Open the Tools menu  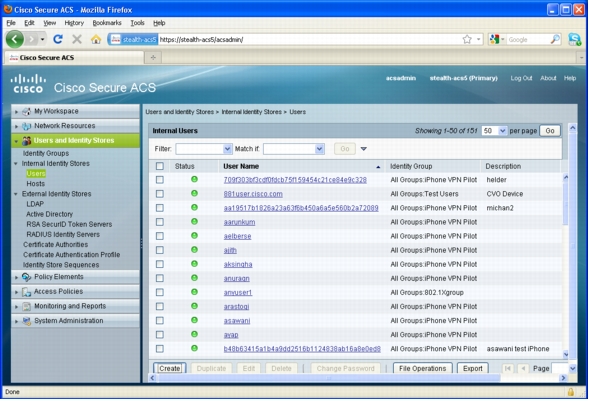(137, 23)
